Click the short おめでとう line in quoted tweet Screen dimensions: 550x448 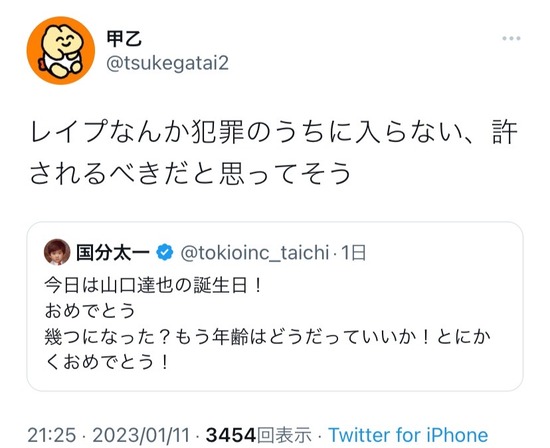click(x=90, y=311)
